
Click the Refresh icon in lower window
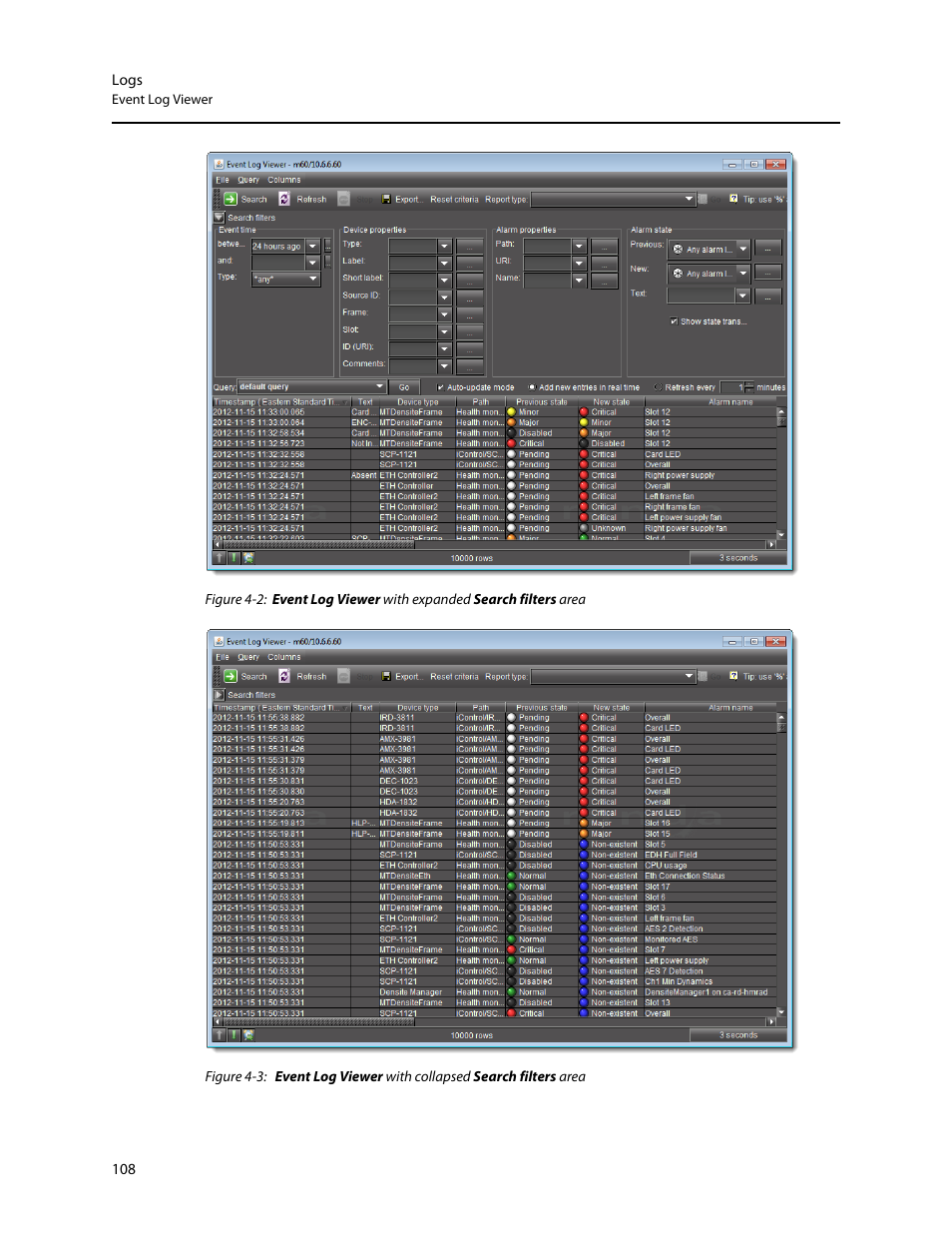click(284, 676)
